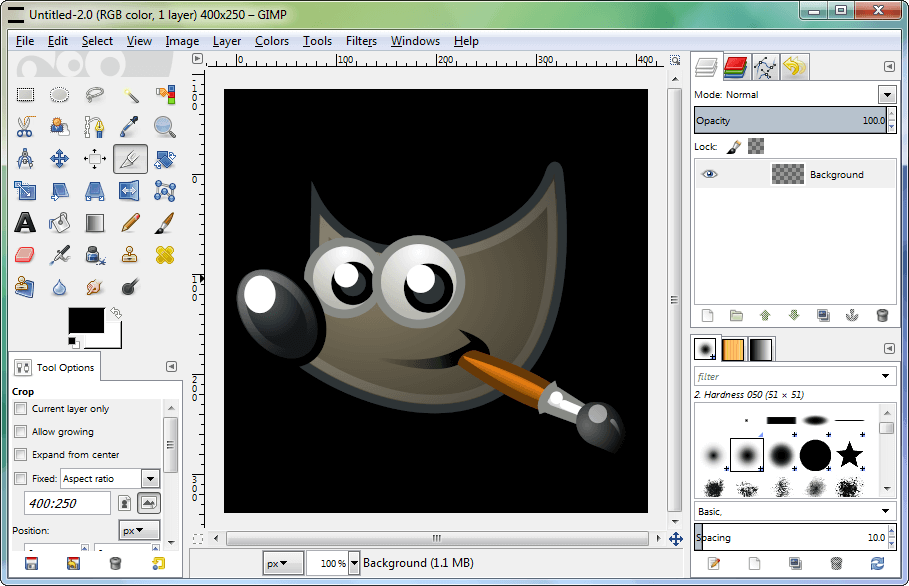Anchor the floating layer

point(852,315)
